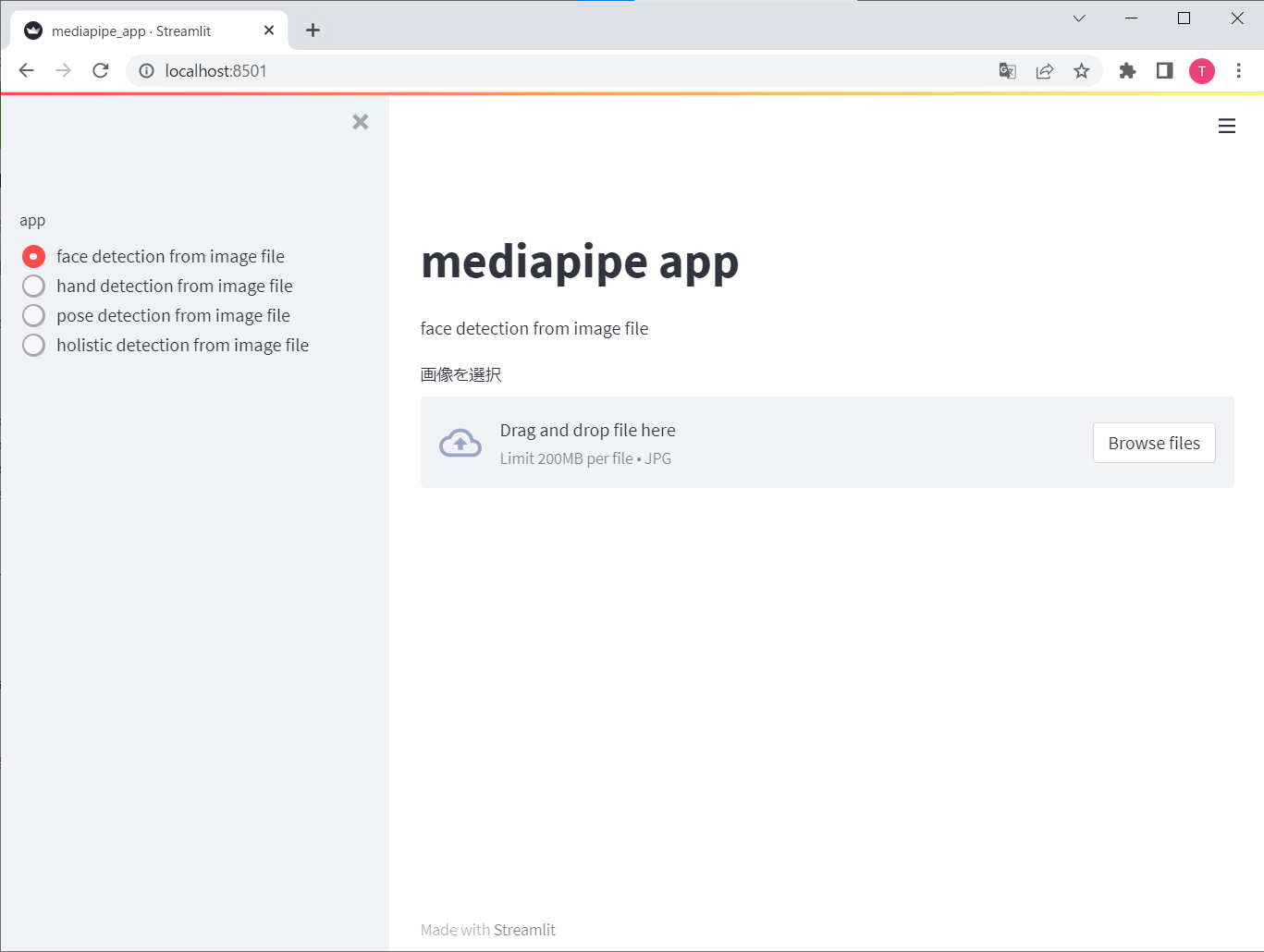Click the Drag and drop file here text

(588, 430)
